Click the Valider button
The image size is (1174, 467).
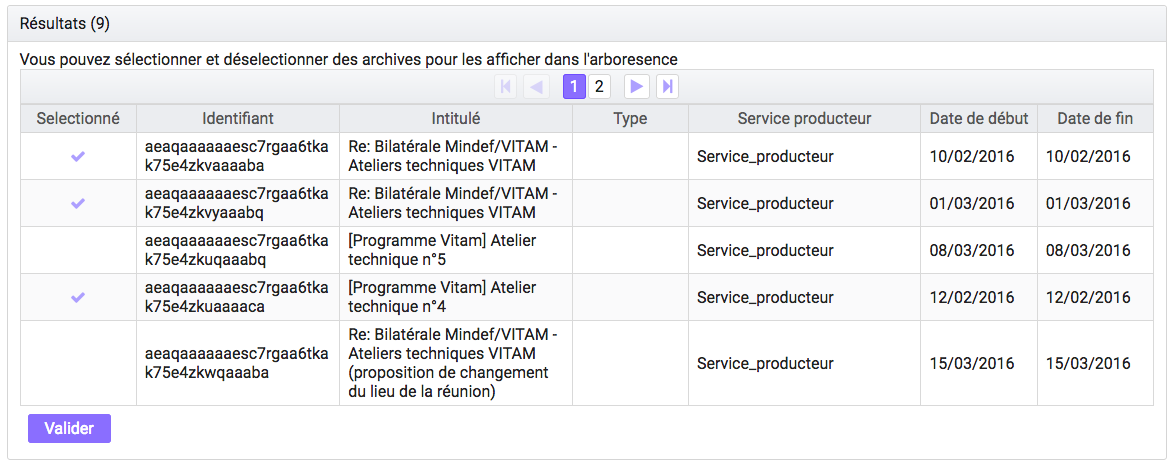tap(70, 429)
